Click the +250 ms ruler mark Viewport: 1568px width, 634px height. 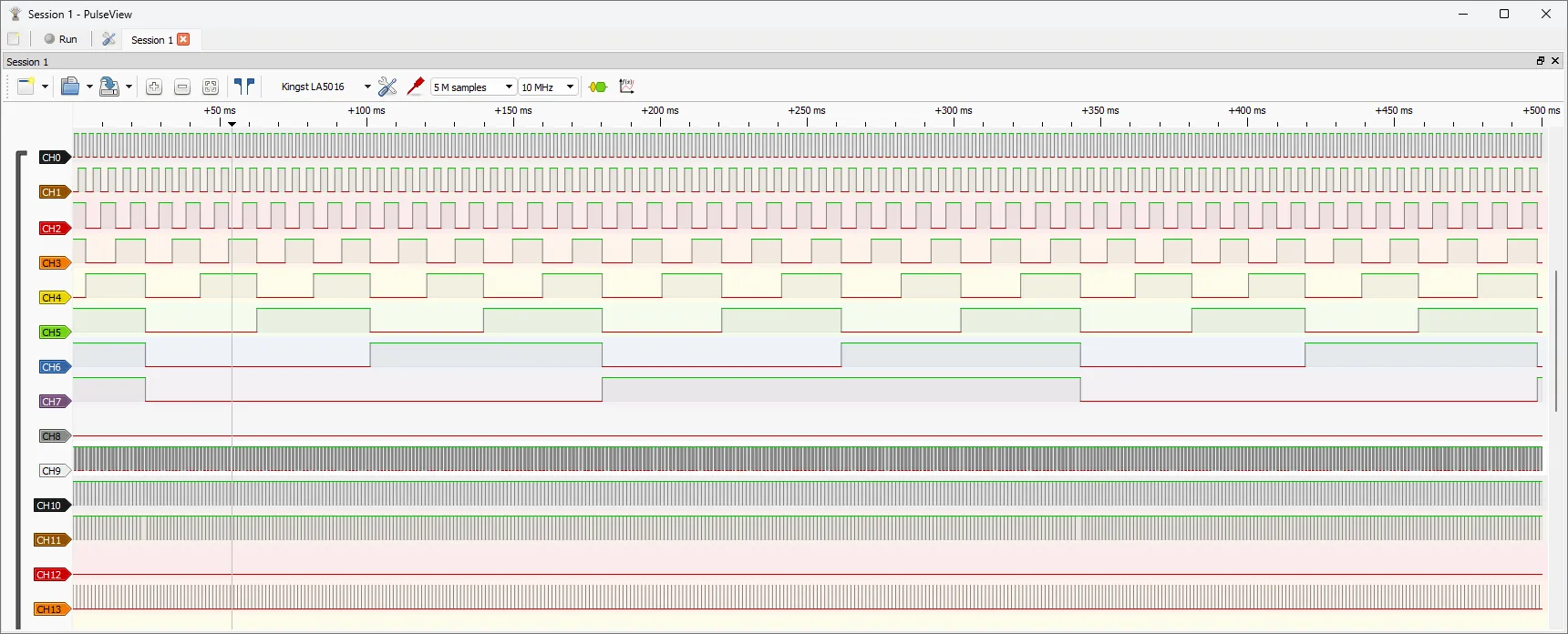pyautogui.click(x=807, y=111)
